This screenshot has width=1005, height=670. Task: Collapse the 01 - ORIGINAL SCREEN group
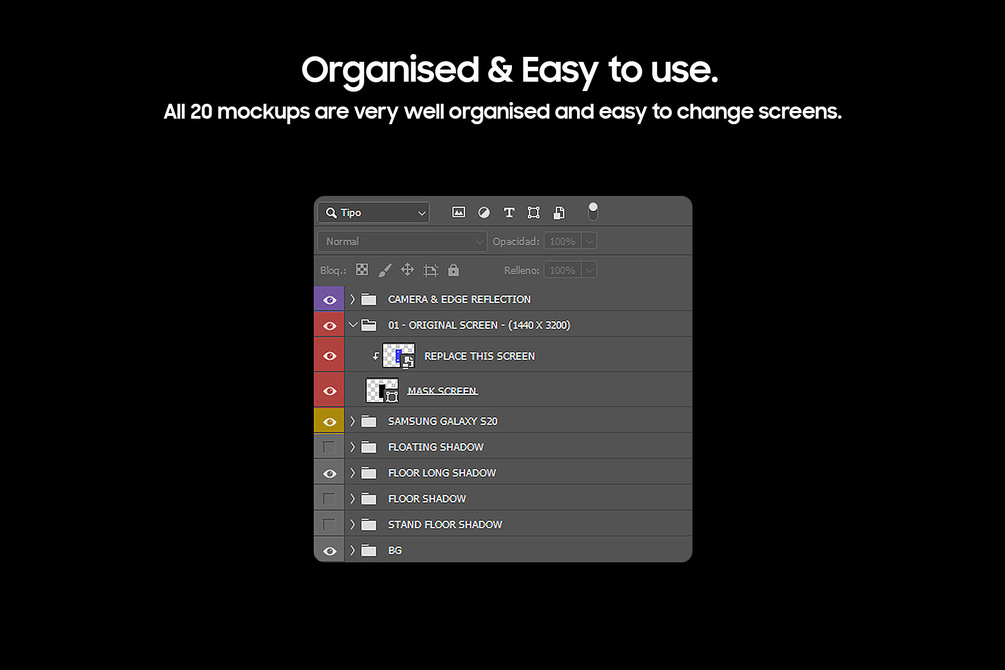(353, 325)
